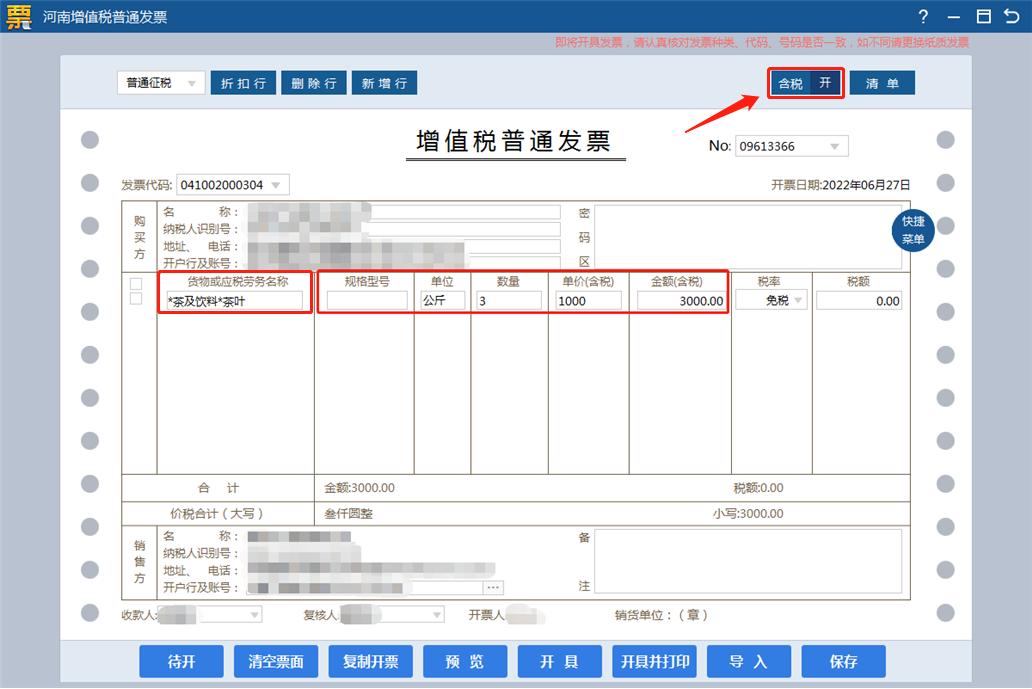This screenshot has height=689, width=1032.
Task: Open the 快捷菜单 quick menu
Action: pyautogui.click(x=913, y=229)
